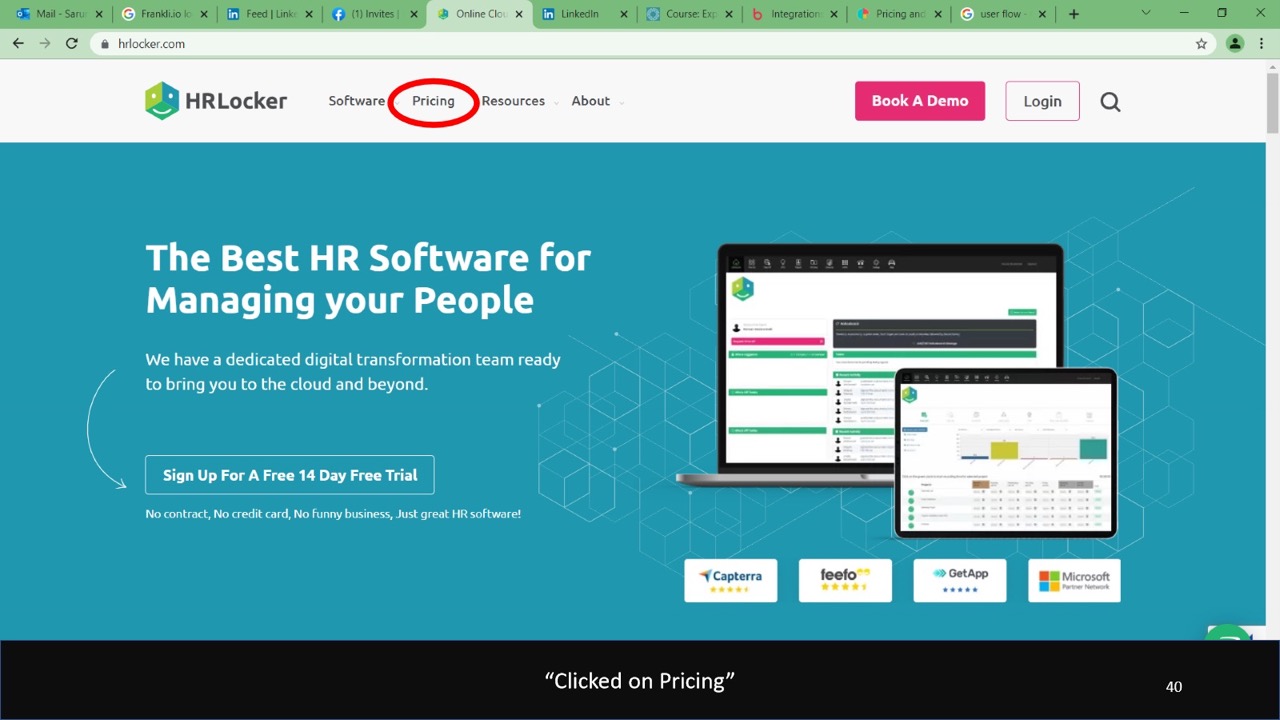The width and height of the screenshot is (1280, 720).
Task: Open a new tab with plus button
Action: [1074, 14]
